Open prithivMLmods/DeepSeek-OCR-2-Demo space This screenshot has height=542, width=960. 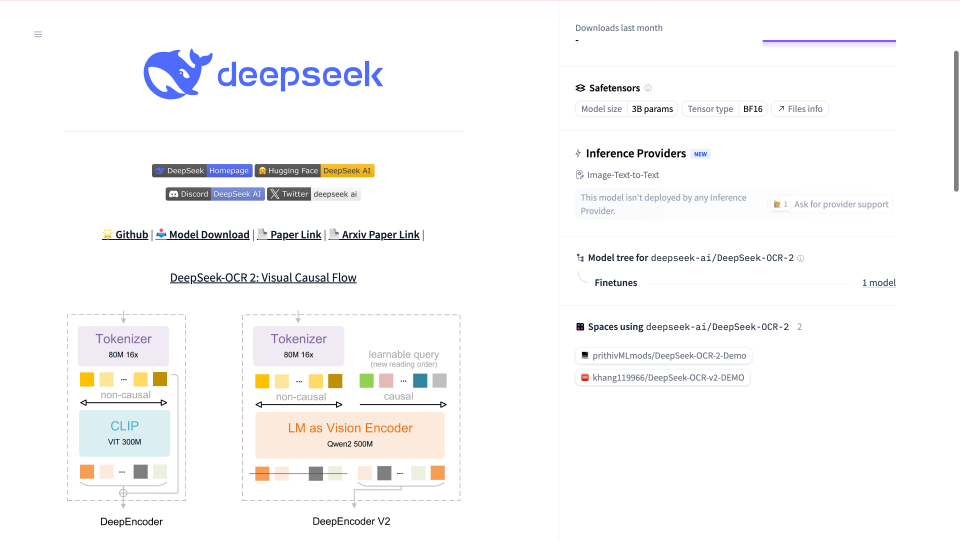(x=664, y=356)
